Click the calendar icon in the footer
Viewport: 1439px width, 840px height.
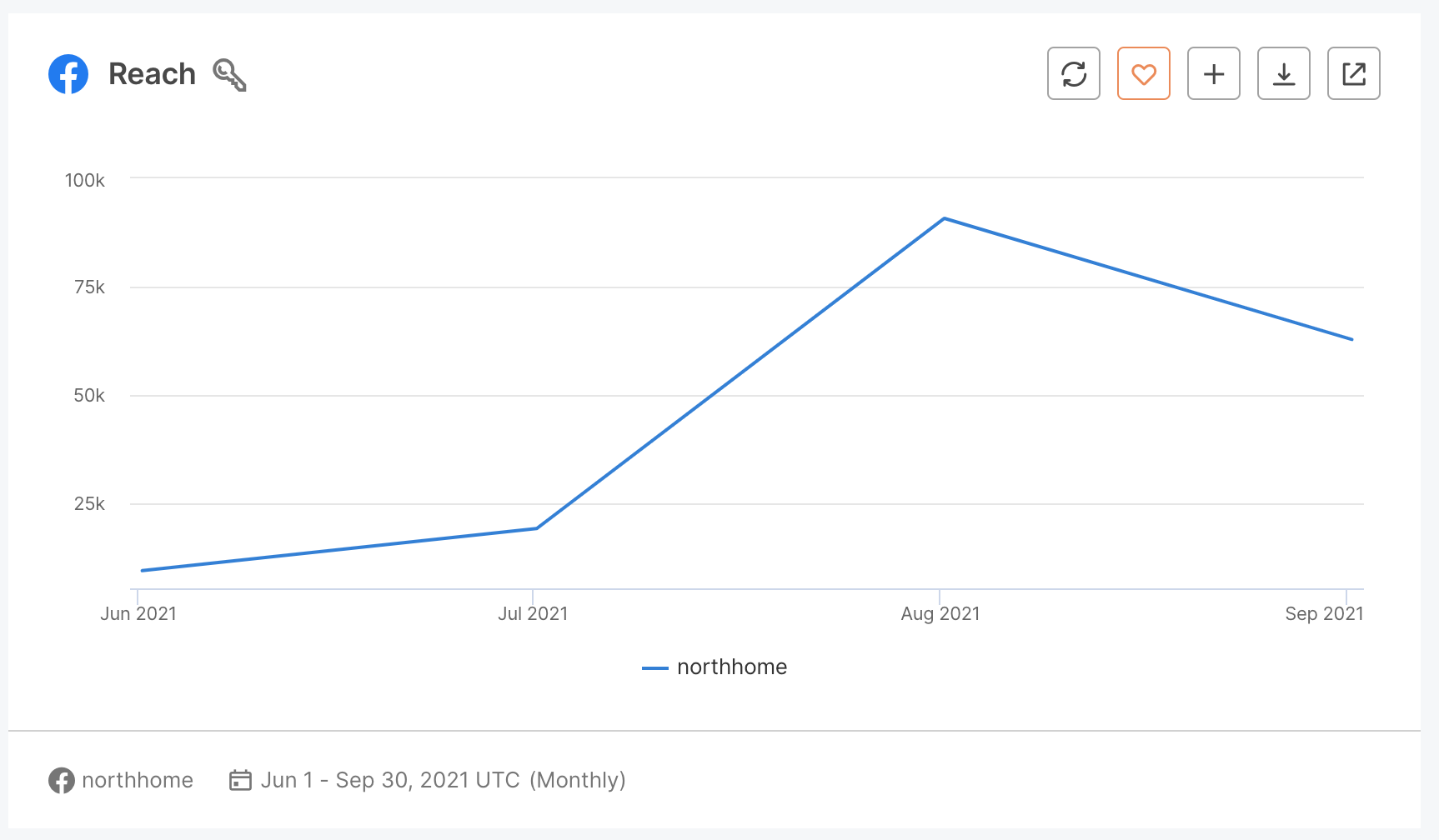coord(240,780)
